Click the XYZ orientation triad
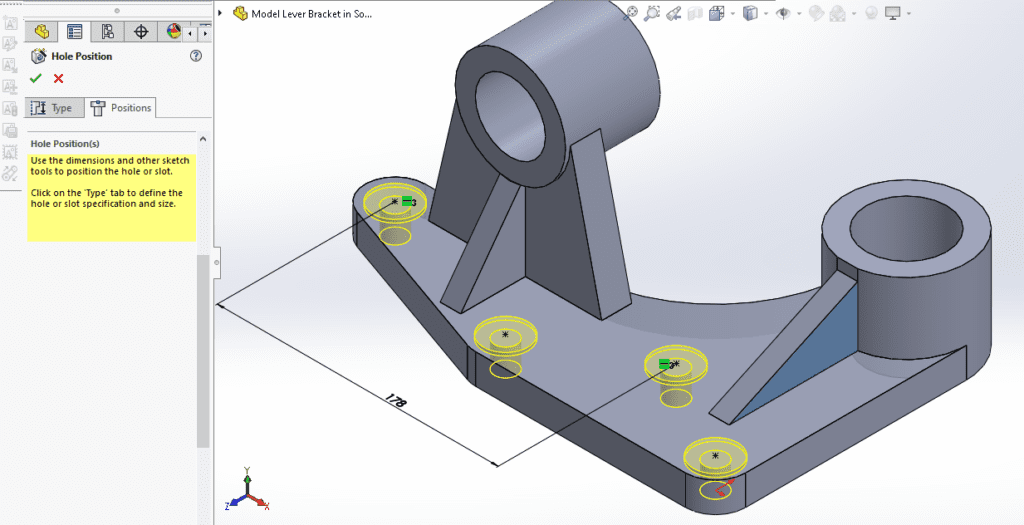Screen dimensions: 1024x525 (248, 489)
